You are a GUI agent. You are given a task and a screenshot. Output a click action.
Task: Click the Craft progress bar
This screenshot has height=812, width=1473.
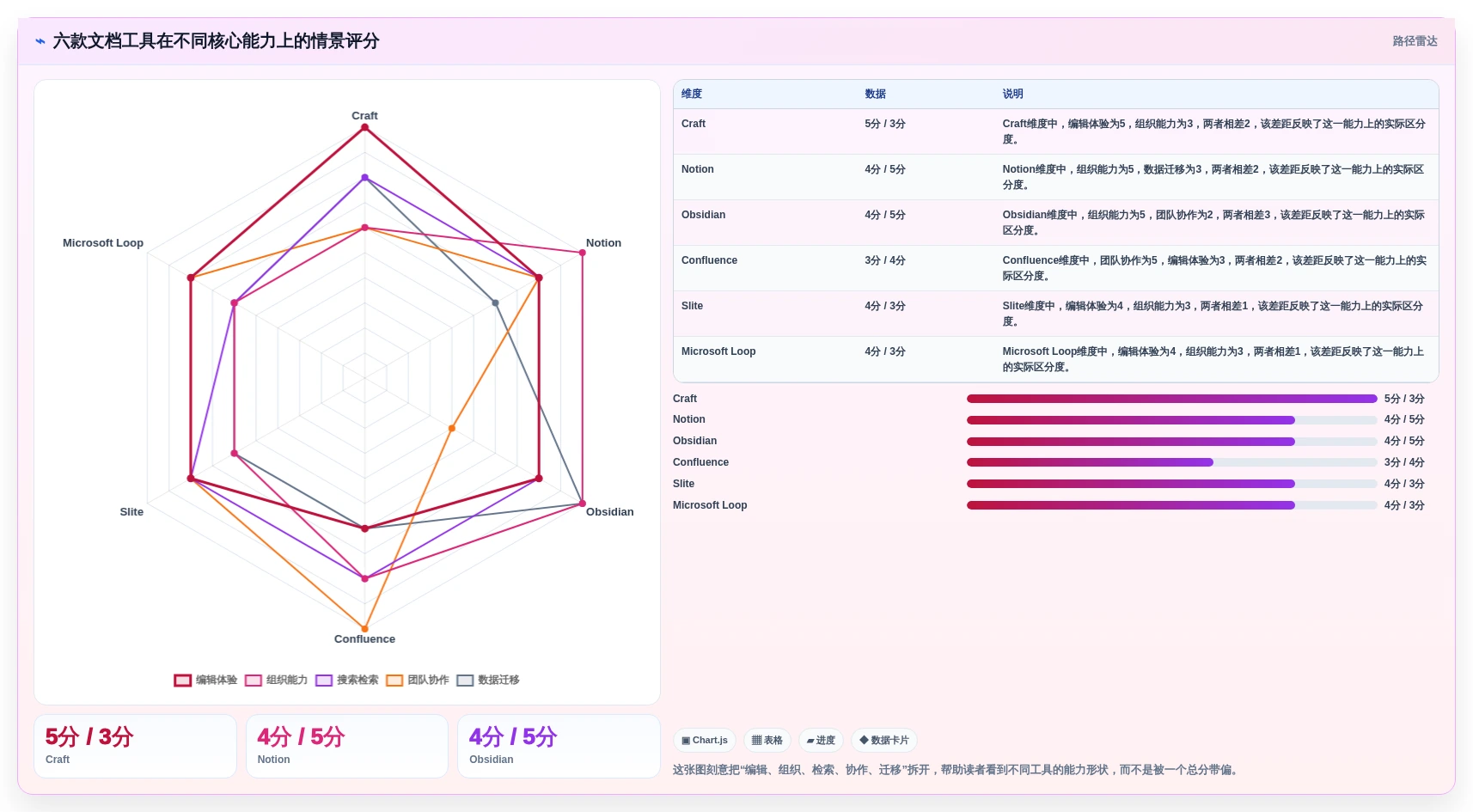[1171, 399]
